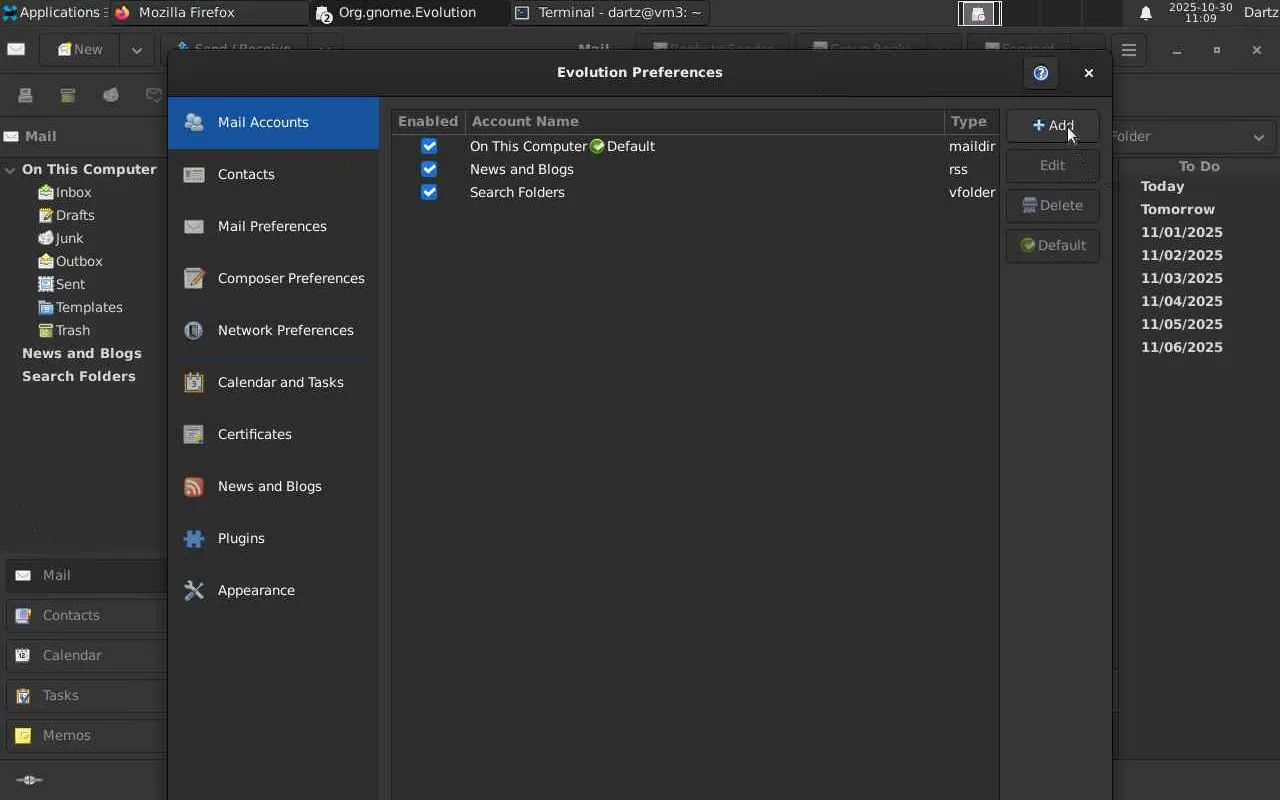Select the Search Folders account name
1280x800 pixels.
(x=517, y=192)
